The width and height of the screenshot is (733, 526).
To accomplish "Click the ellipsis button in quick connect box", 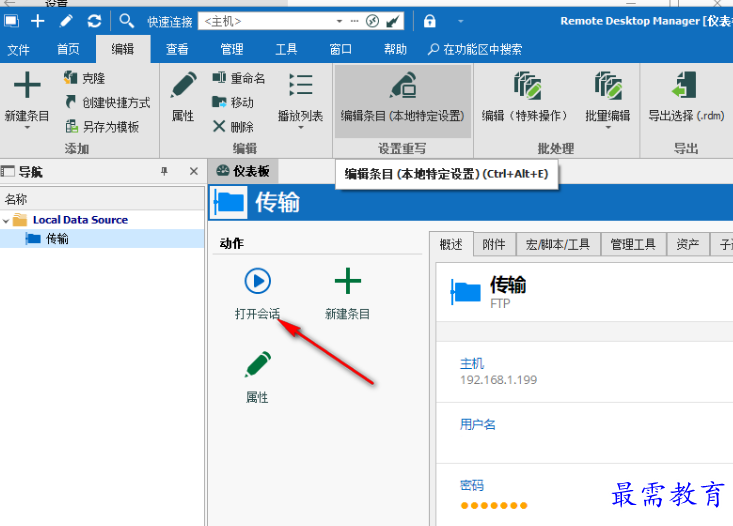I will pos(354,22).
